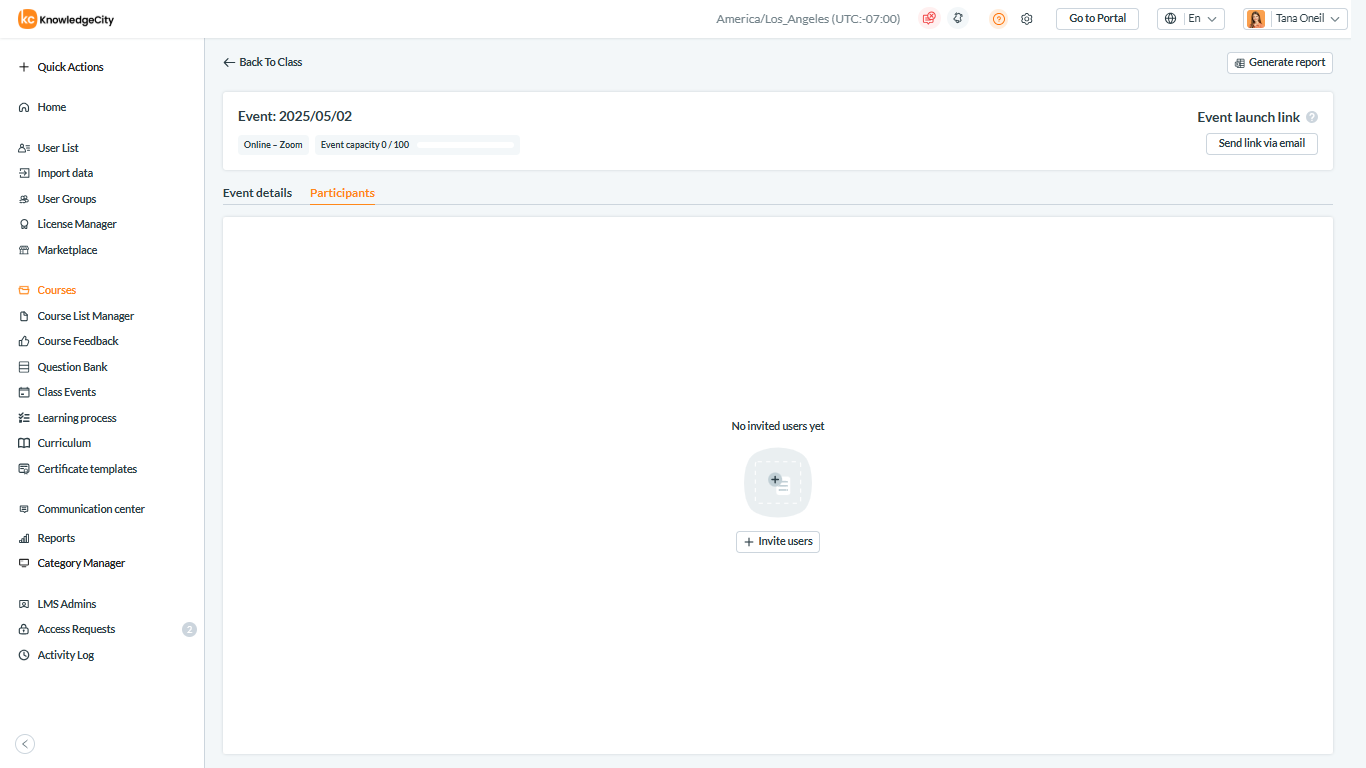The height and width of the screenshot is (768, 1366).
Task: Switch to the Event details tab
Action: pos(257,193)
